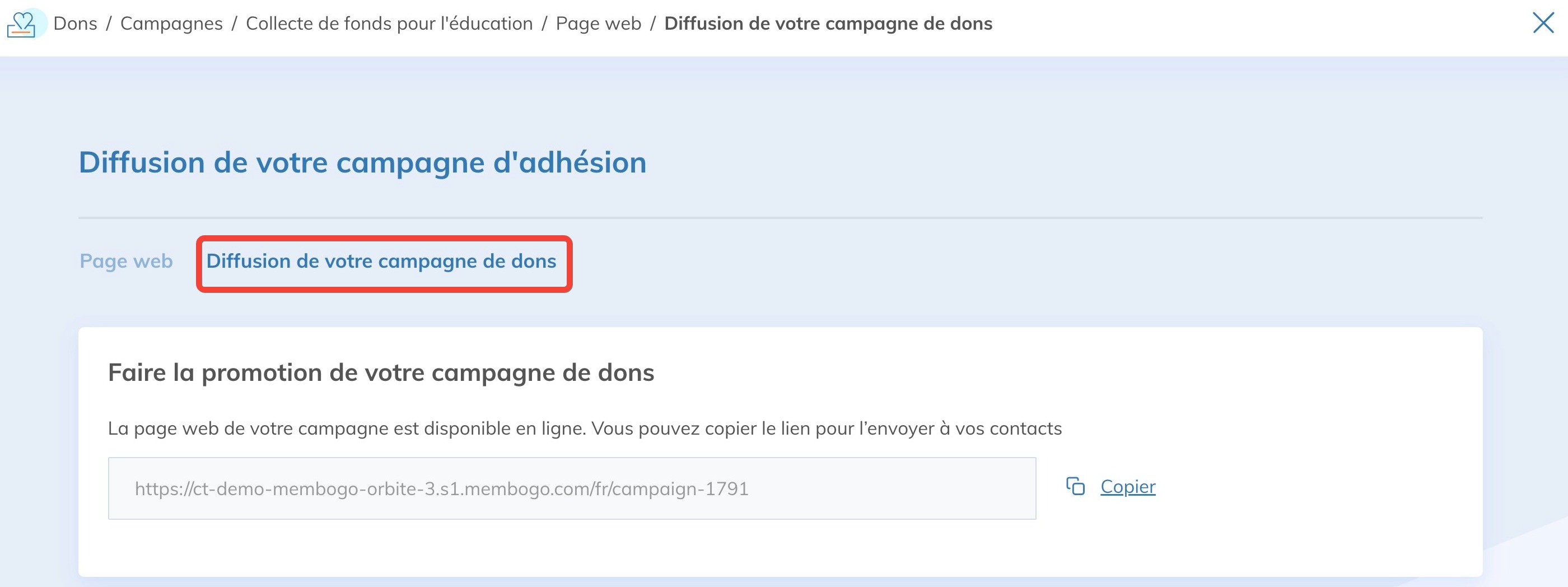
Task: Navigate to Collecte de fonds pour l'éducation breadcrumb
Action: coord(389,23)
